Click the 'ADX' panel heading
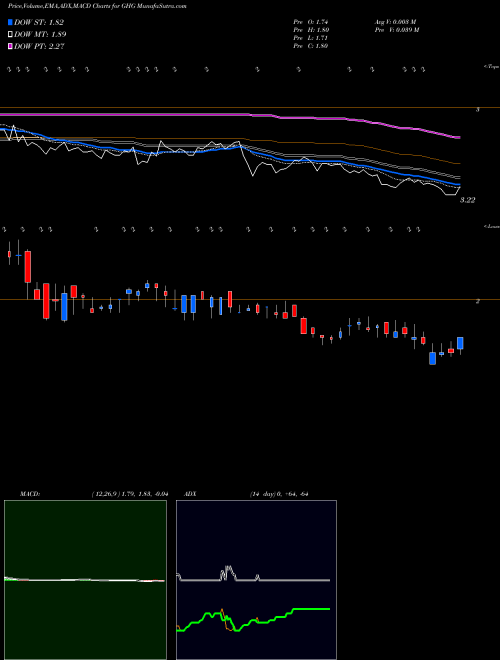 click(x=190, y=494)
